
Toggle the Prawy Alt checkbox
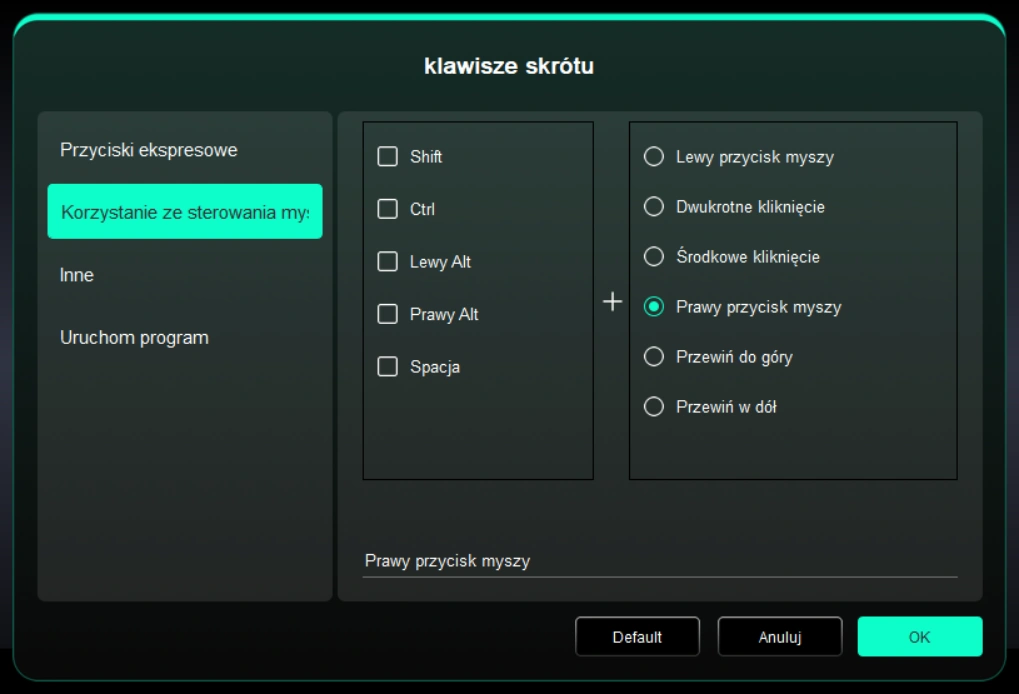(387, 314)
